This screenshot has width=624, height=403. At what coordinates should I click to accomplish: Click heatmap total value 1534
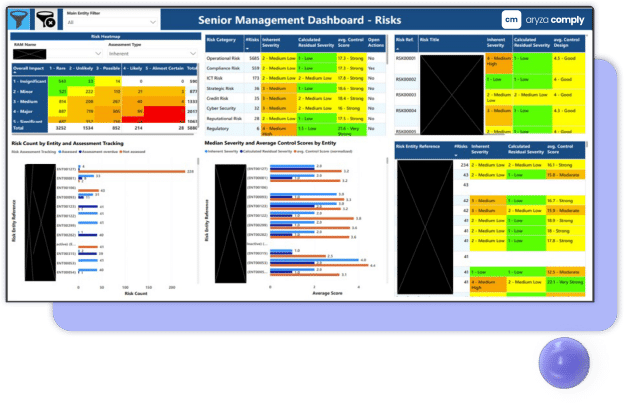click(88, 128)
